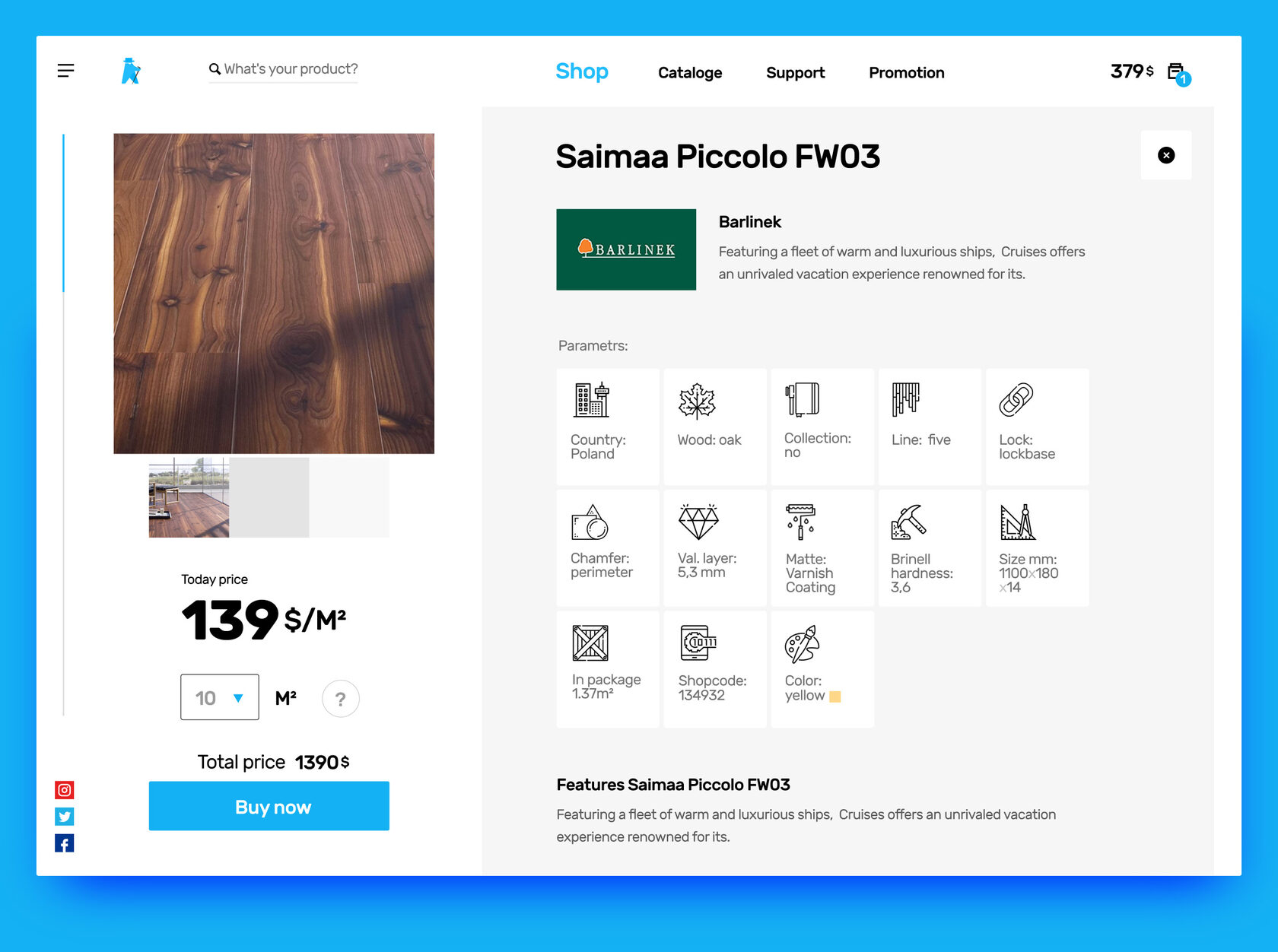Screen dimensions: 1278x952
Task: Open Twitter social icon
Action: coord(65,817)
